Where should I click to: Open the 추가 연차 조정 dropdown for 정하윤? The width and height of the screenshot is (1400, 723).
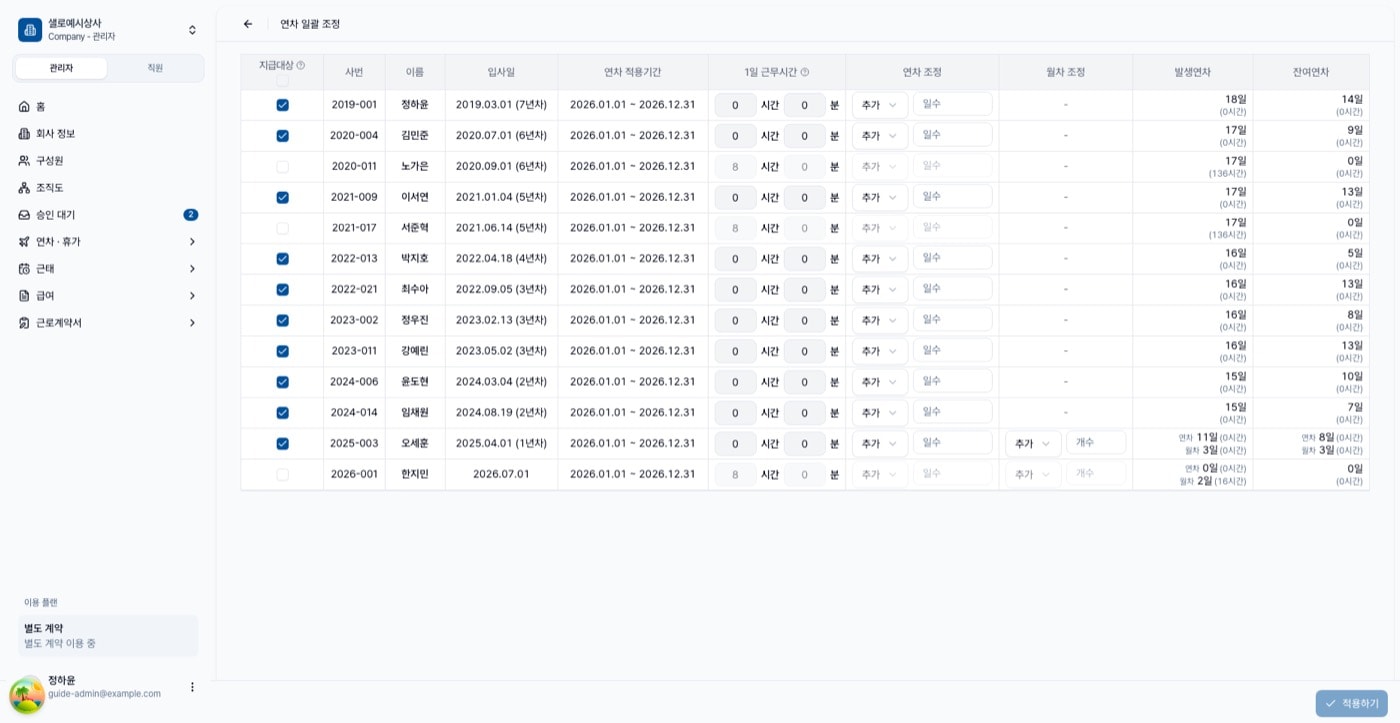click(x=880, y=105)
